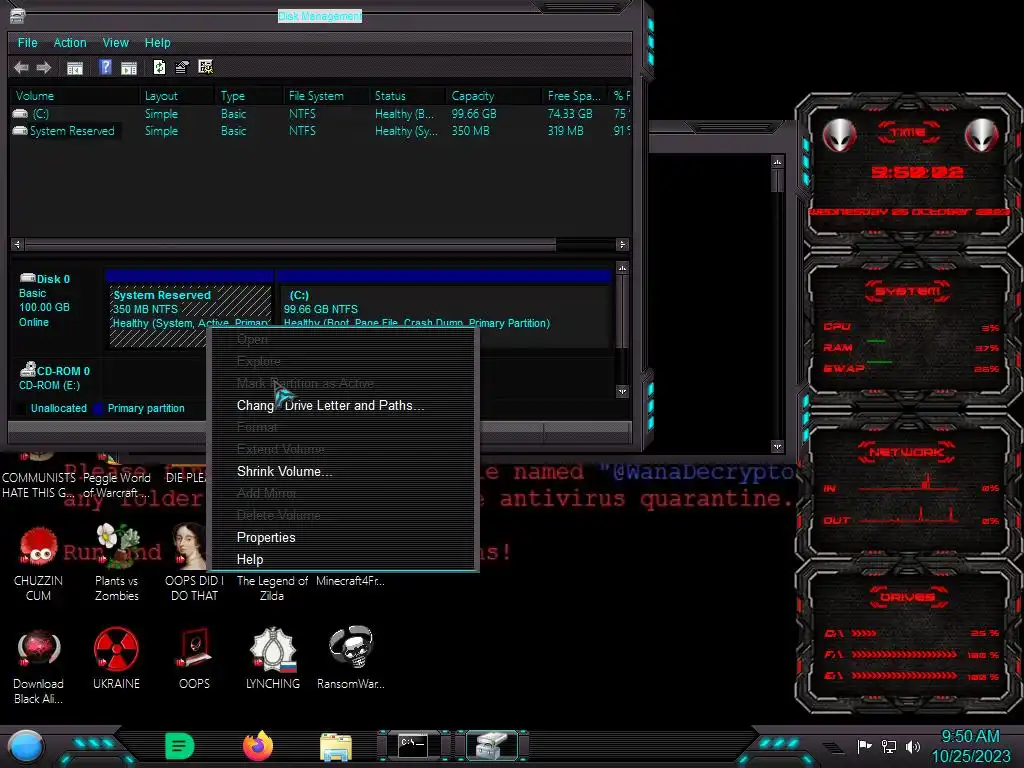Click the disk view scroll-down arrow
The image size is (1024, 768).
coord(622,391)
